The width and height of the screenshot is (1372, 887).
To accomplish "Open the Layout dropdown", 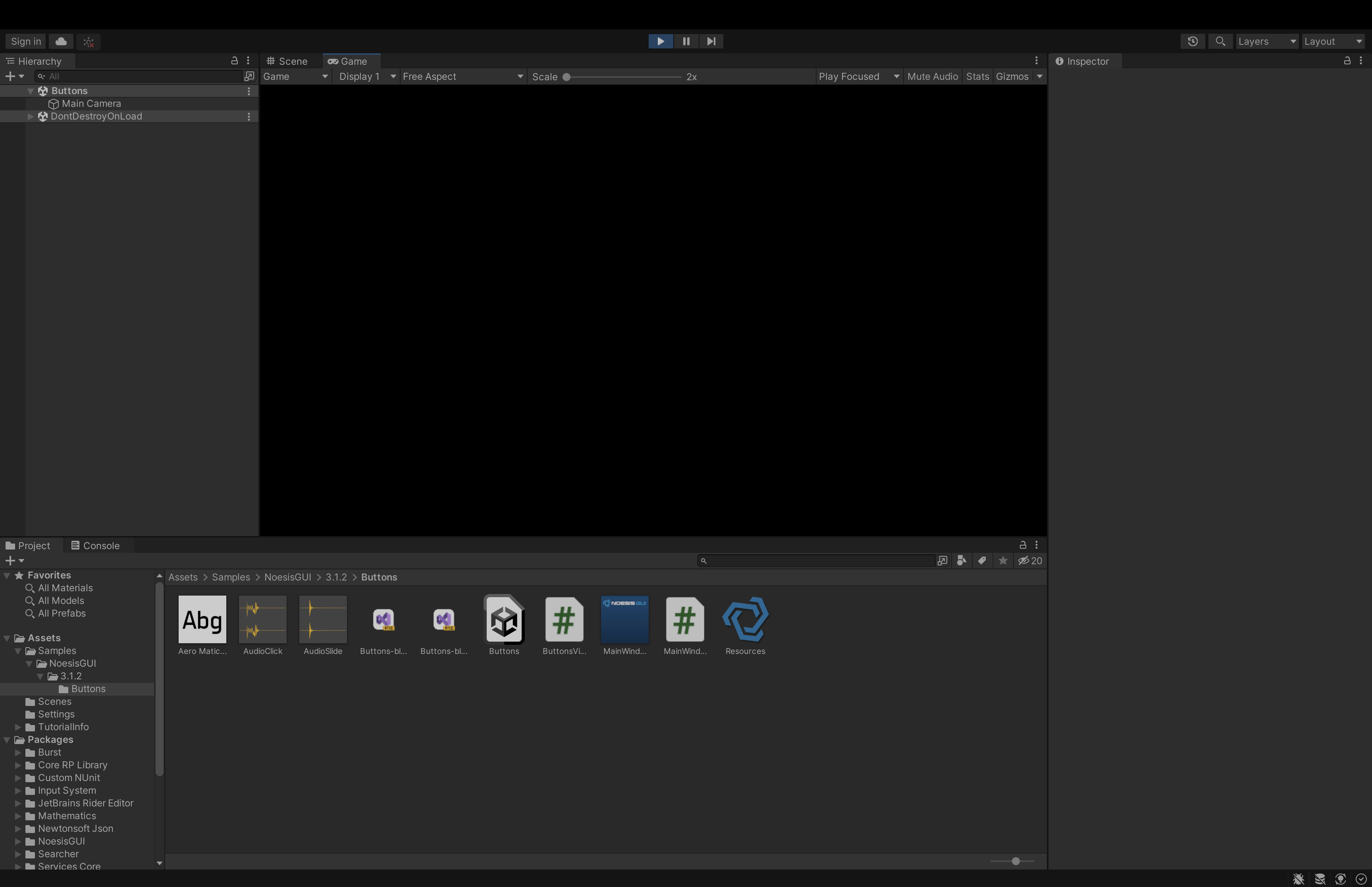I will 1333,41.
